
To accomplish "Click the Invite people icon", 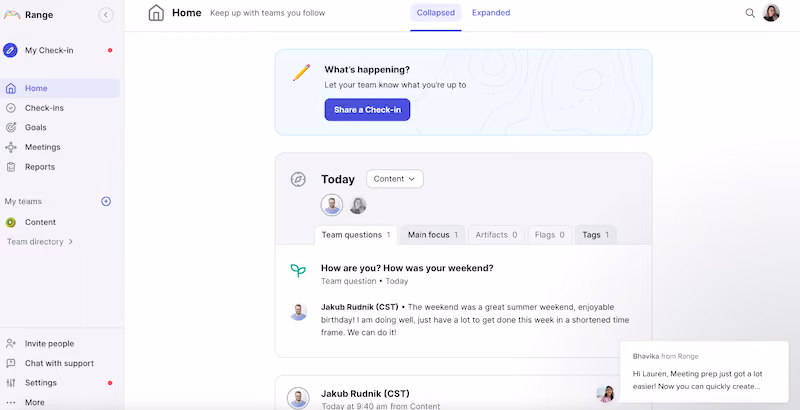I will [11, 343].
